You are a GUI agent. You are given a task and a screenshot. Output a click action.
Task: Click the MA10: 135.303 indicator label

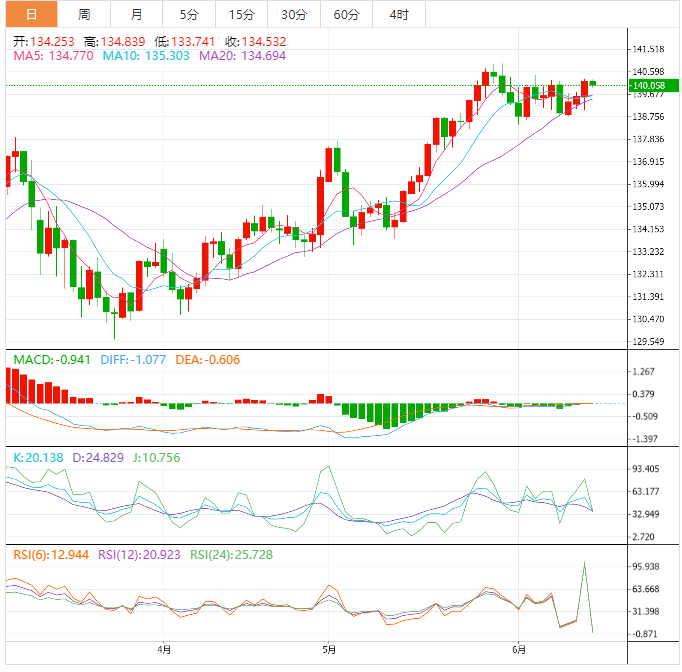146,56
